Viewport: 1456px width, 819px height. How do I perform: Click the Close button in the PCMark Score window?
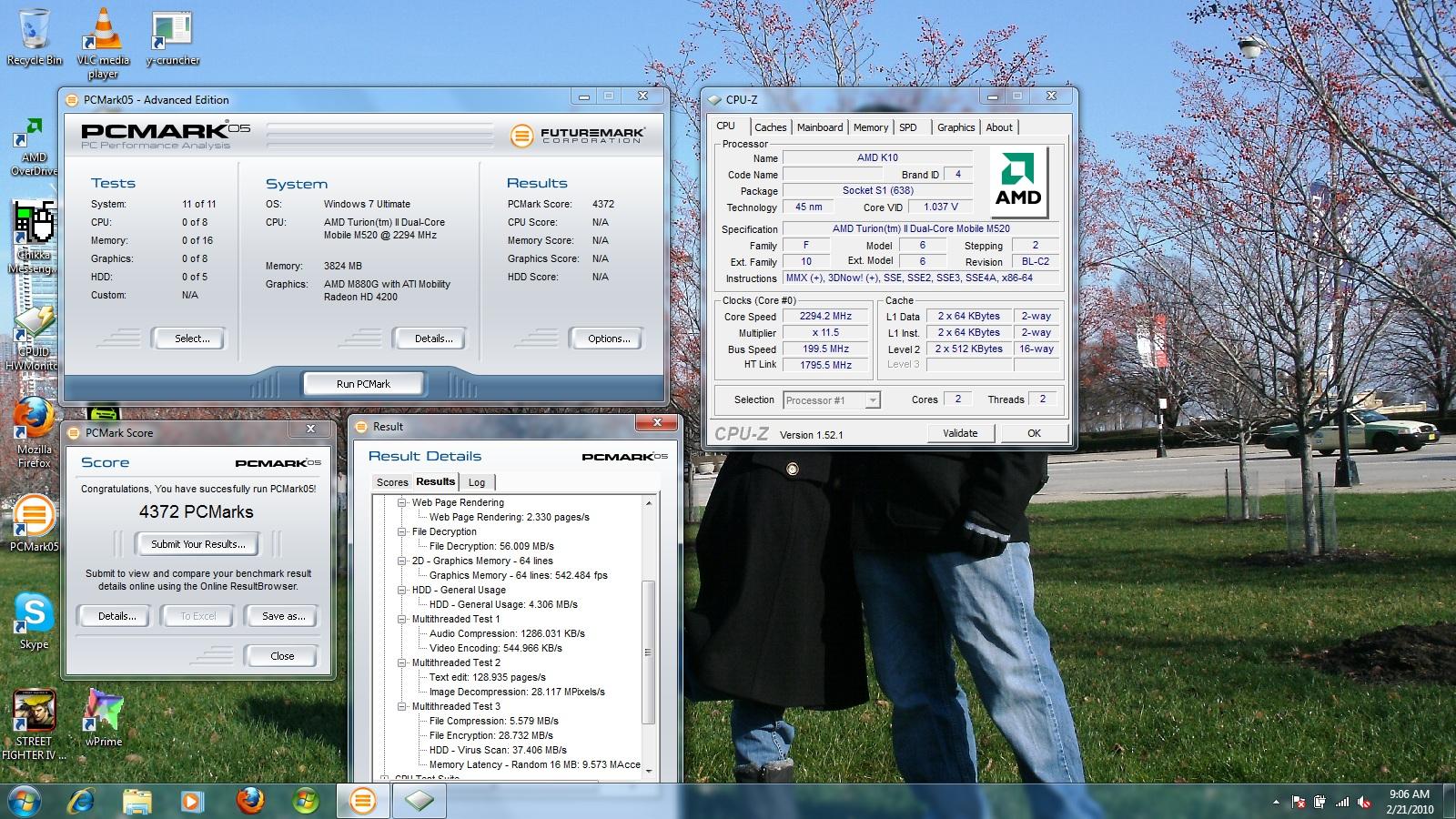[282, 656]
